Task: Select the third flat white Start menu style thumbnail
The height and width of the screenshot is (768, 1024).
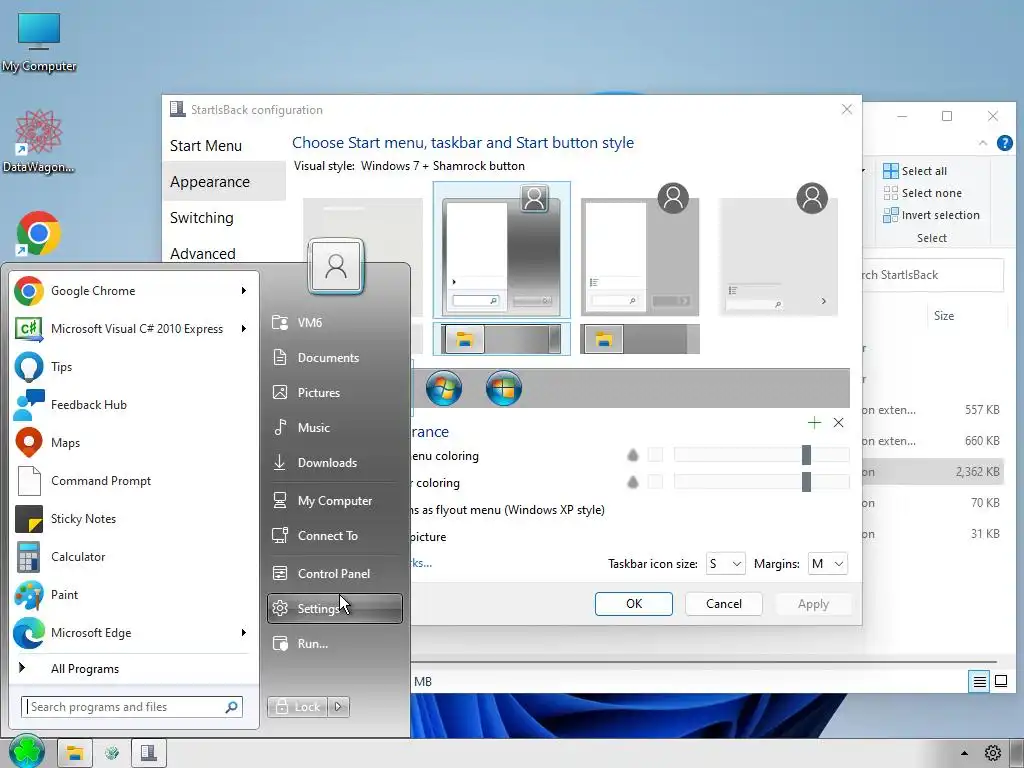Action: 640,250
